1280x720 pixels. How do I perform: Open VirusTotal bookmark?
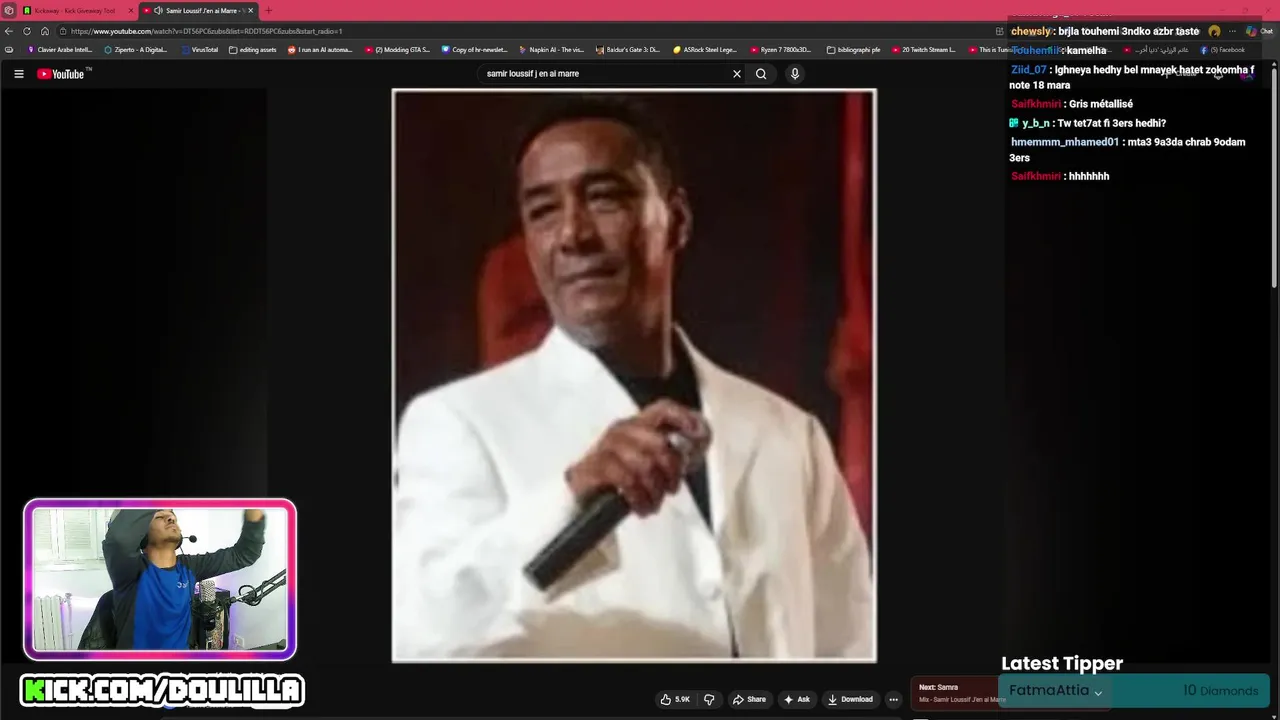199,49
